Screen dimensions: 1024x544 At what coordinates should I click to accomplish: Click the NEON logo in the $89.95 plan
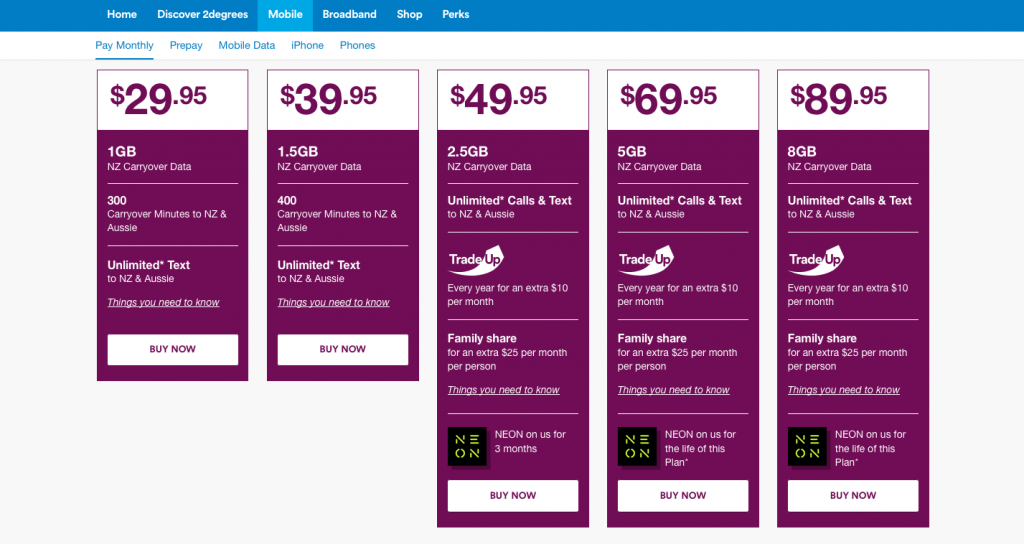807,446
